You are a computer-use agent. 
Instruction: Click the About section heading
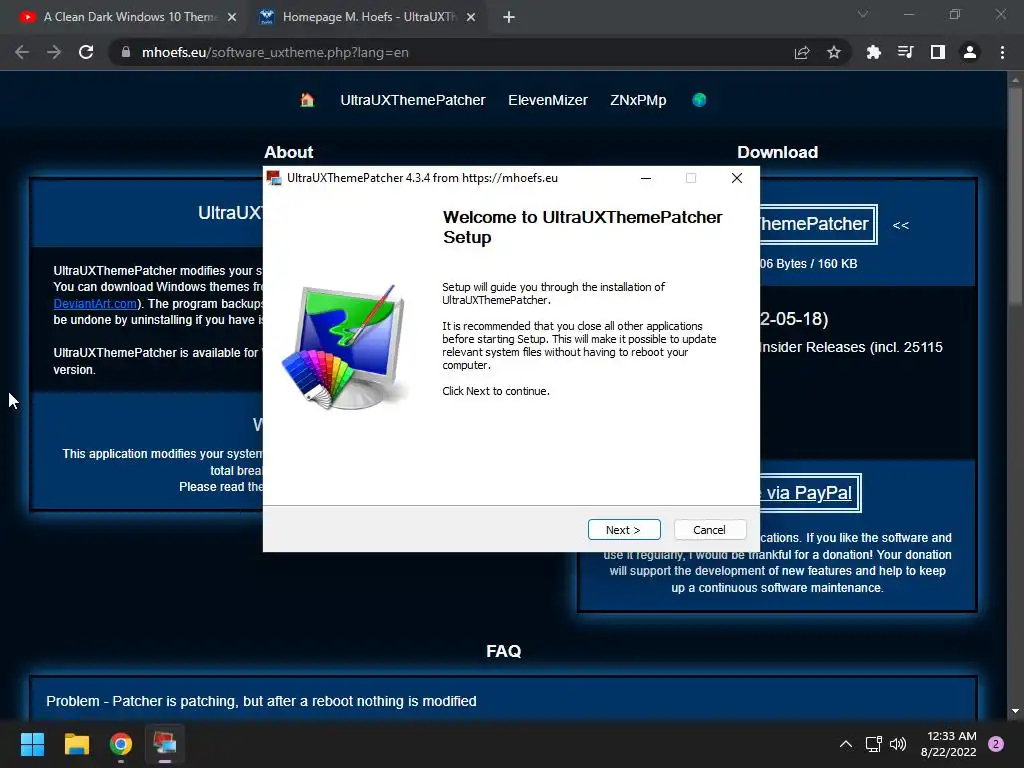(x=289, y=152)
